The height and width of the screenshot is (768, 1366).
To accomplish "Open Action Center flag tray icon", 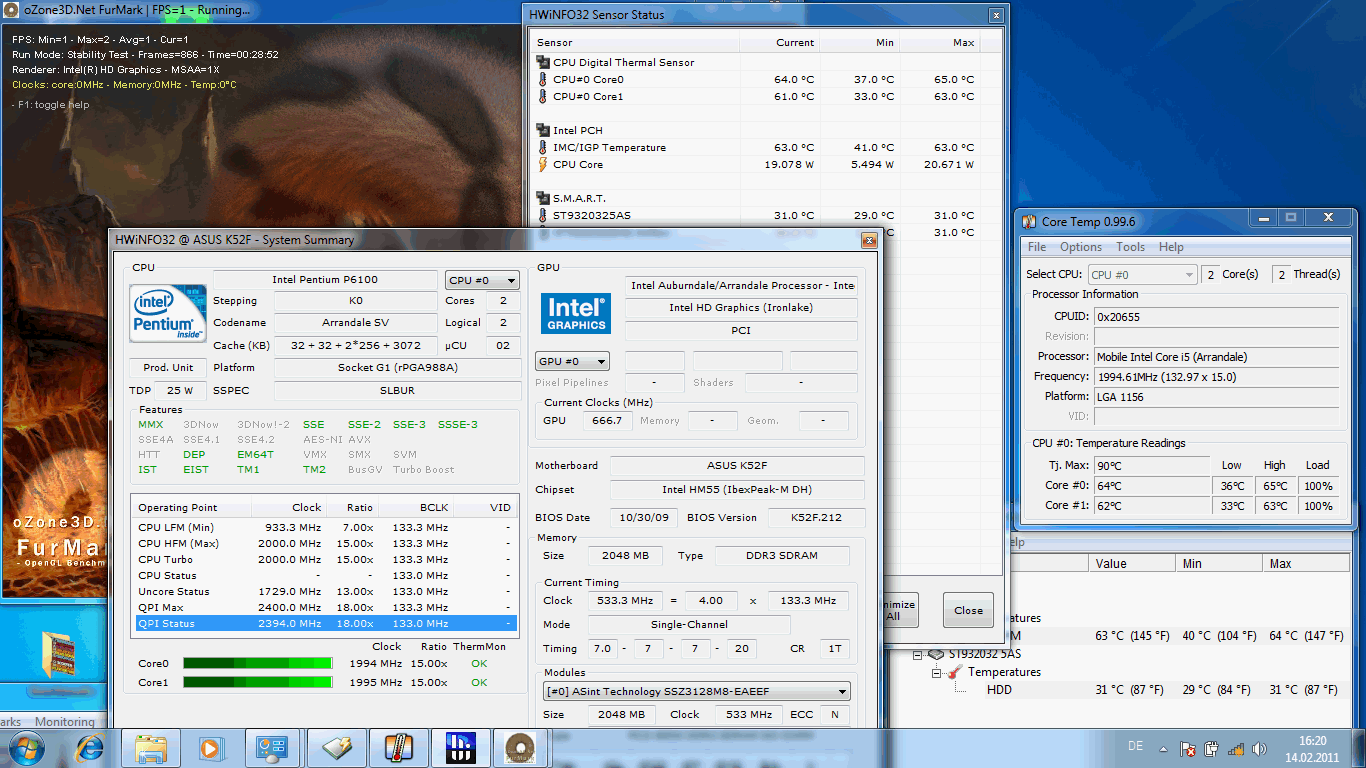I will [1189, 748].
